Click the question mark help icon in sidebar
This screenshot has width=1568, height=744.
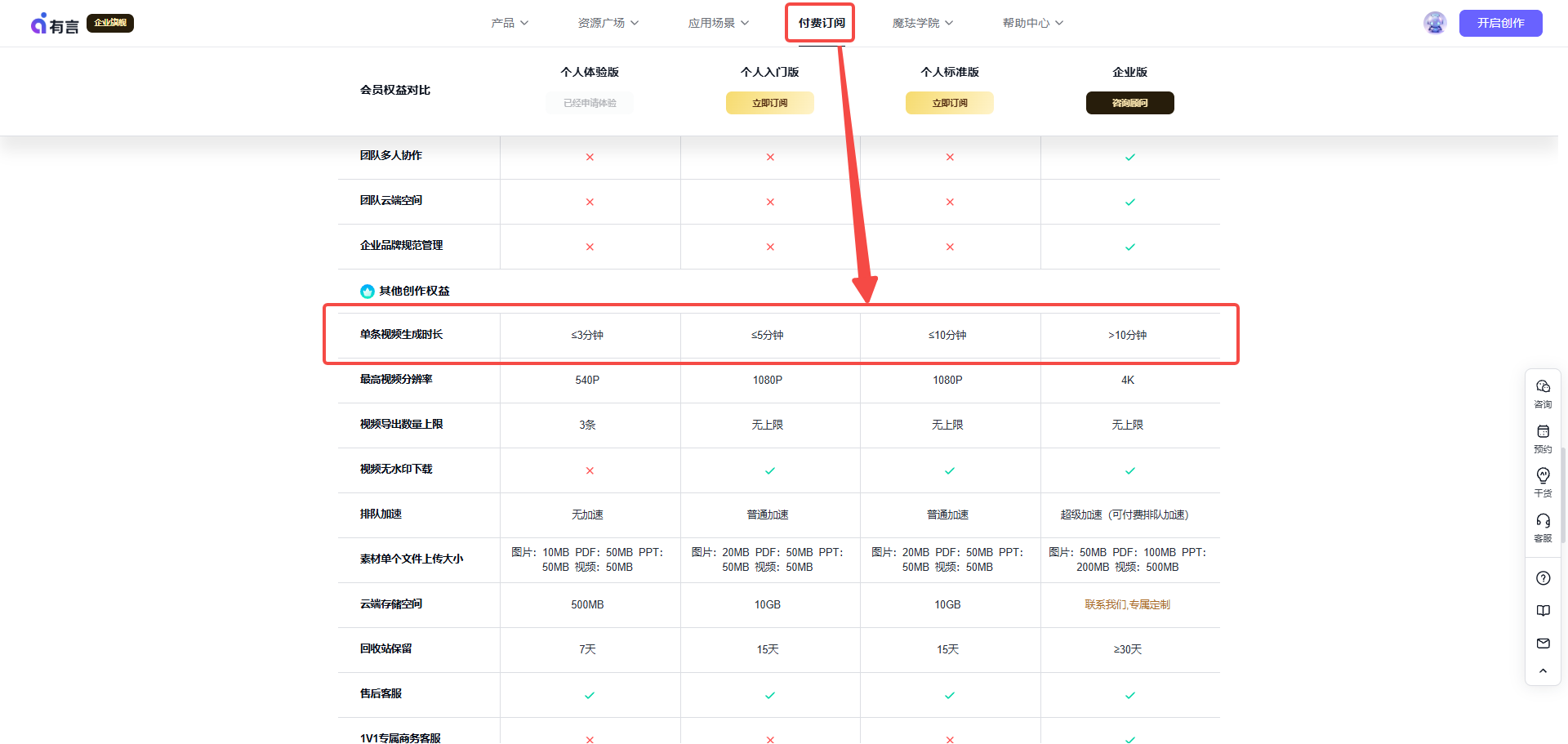(x=1543, y=577)
